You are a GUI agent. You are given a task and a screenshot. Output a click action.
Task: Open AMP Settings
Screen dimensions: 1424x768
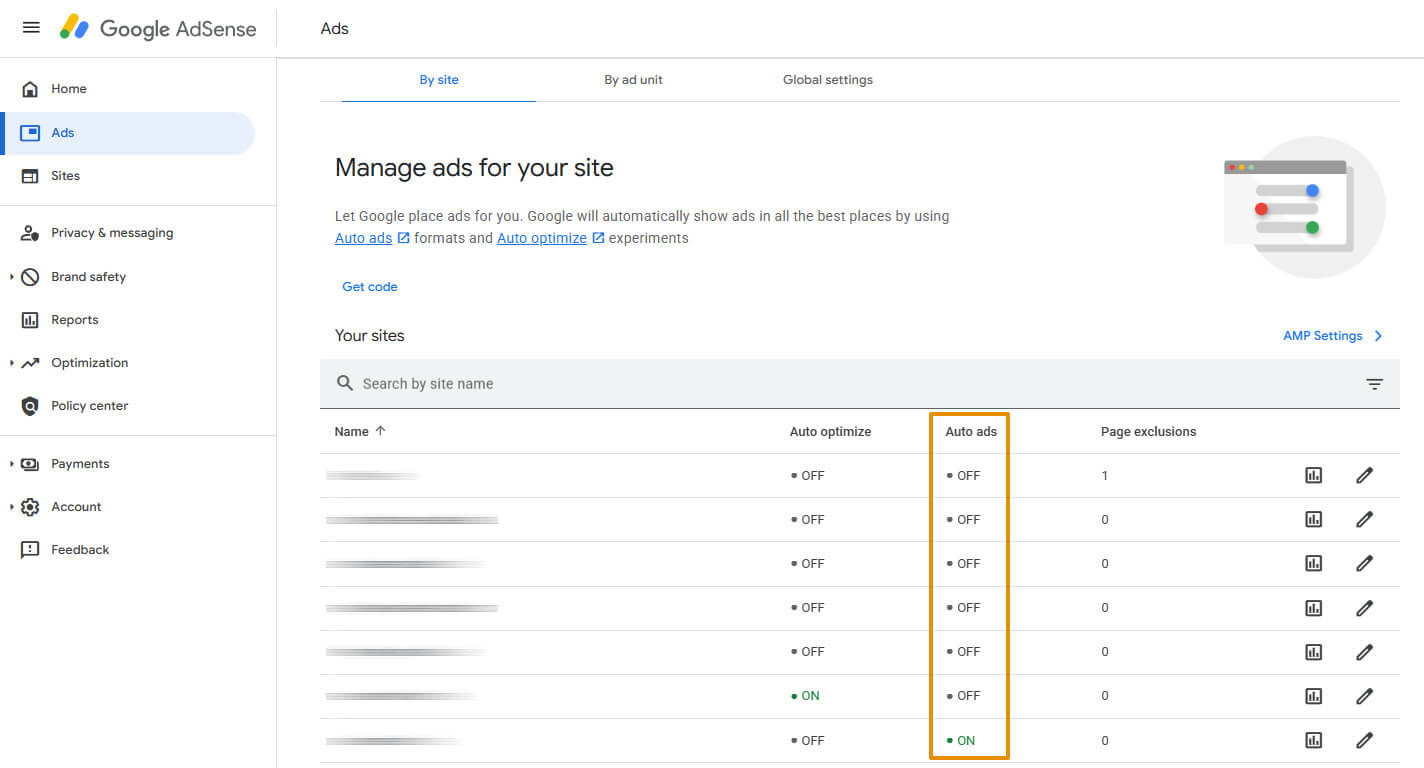[1322, 335]
